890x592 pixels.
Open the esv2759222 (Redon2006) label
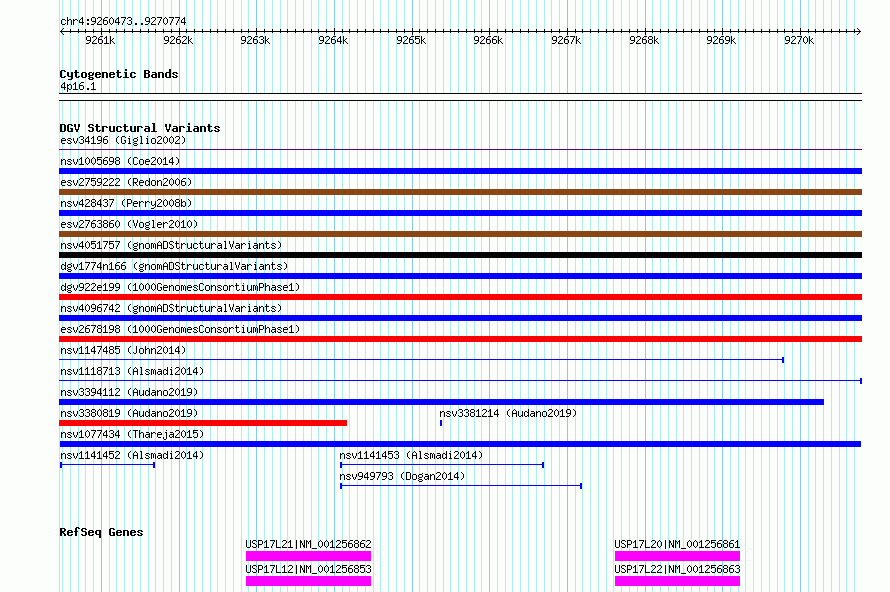pos(126,182)
